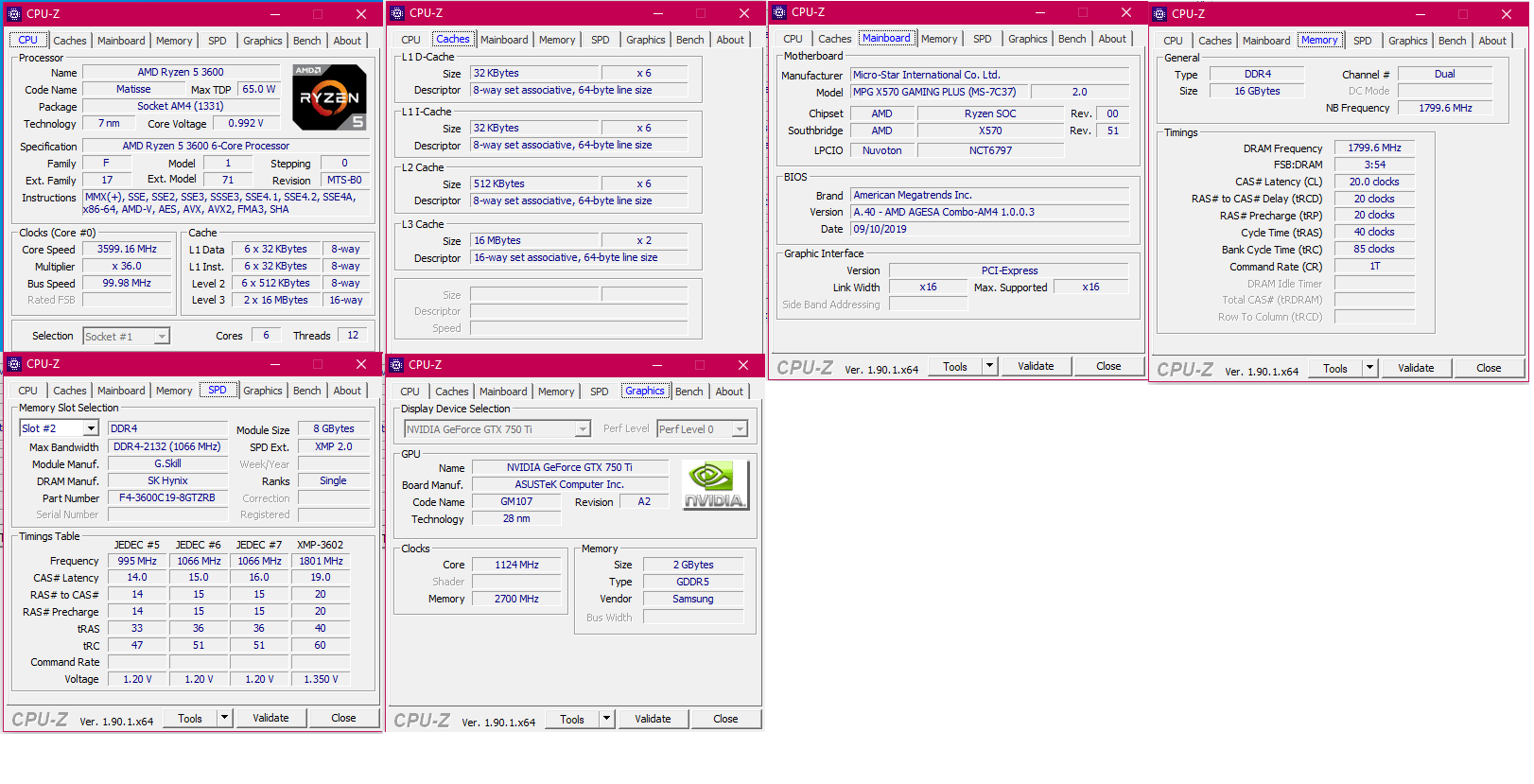
Task: Click the GPU memory vendor 'Samsung'
Action: 693,599
